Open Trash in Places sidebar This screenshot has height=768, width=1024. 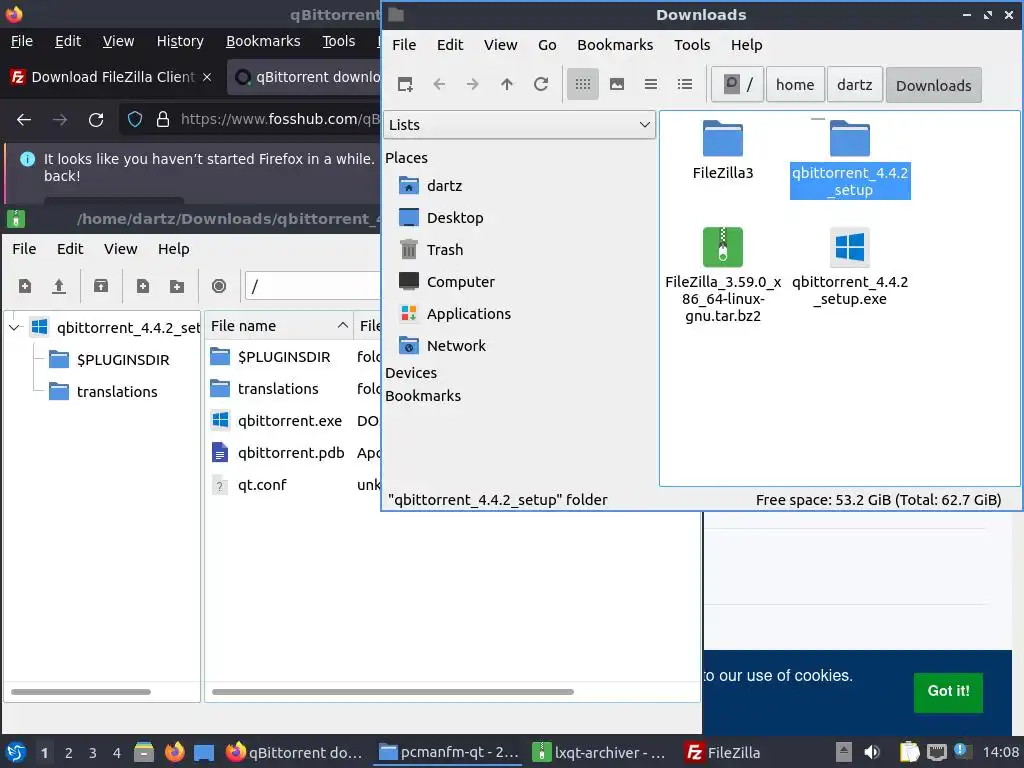(444, 250)
